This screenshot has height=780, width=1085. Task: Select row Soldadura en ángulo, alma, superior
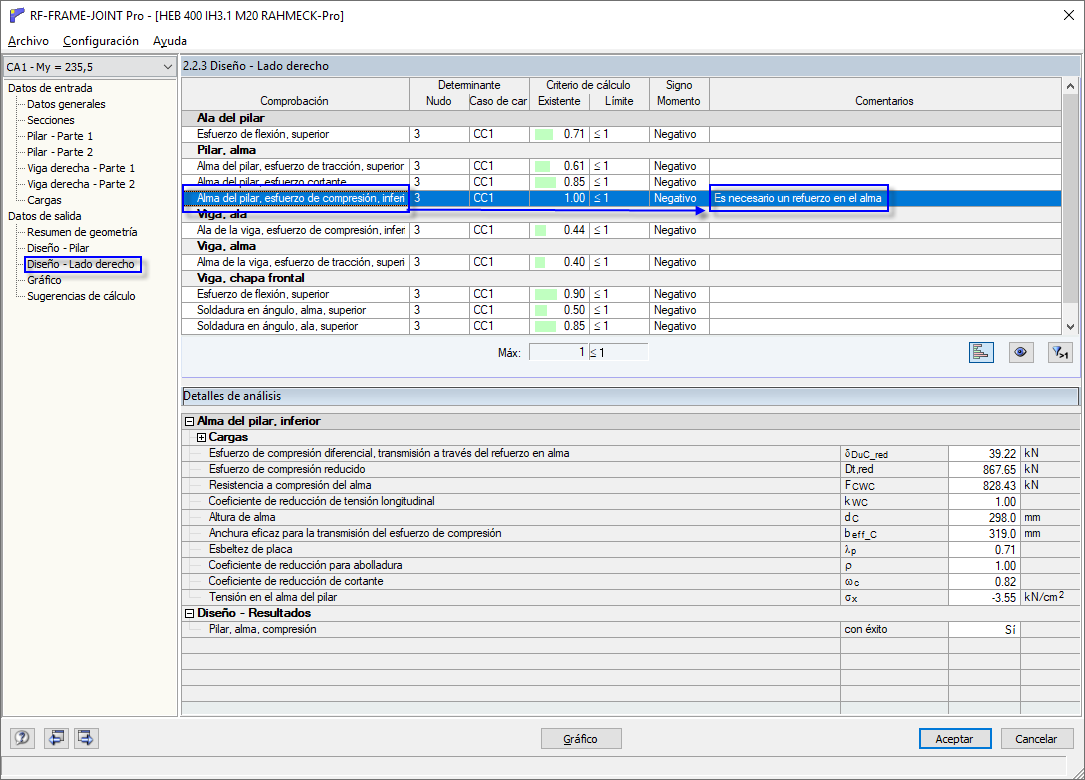pyautogui.click(x=621, y=310)
